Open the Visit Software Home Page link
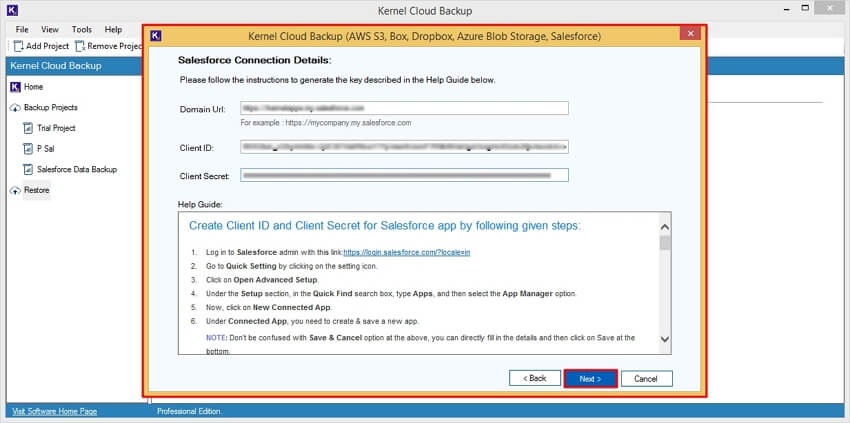Viewport: 850px width, 423px height. (x=54, y=412)
